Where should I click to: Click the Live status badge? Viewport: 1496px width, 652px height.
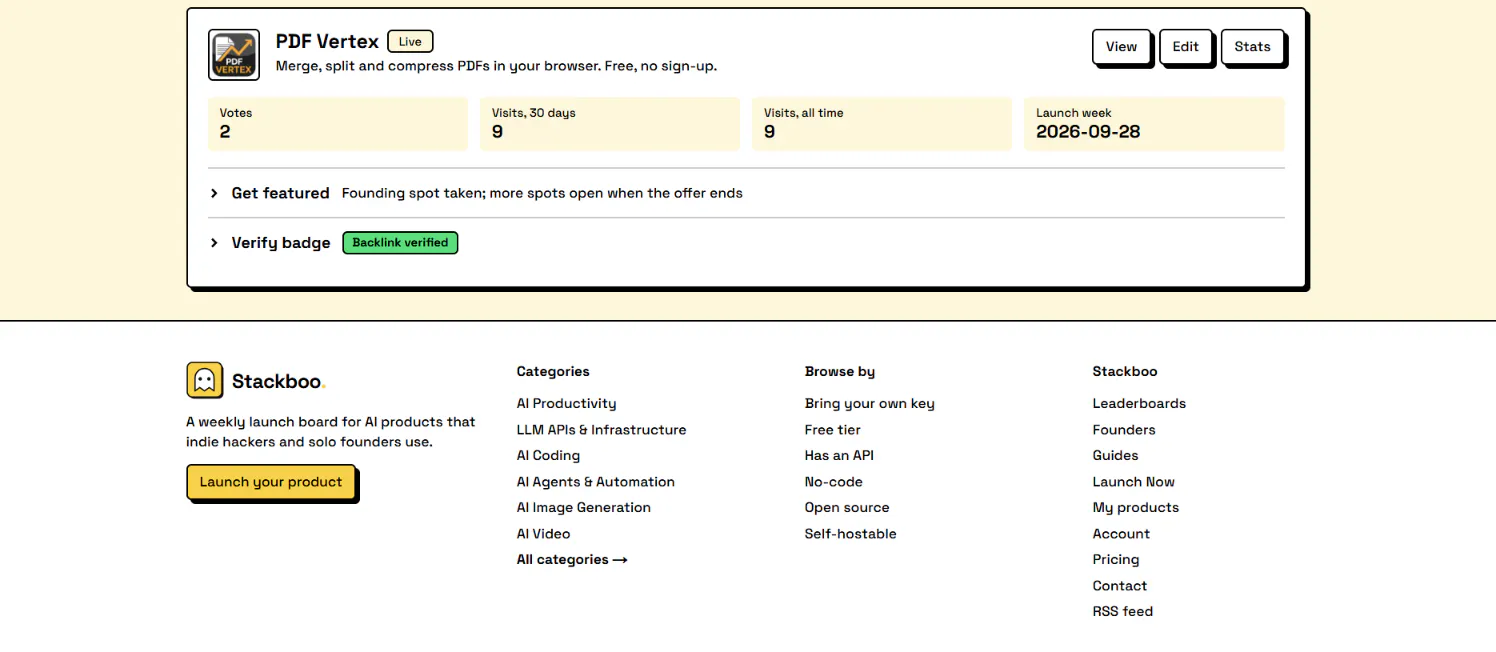click(x=410, y=41)
